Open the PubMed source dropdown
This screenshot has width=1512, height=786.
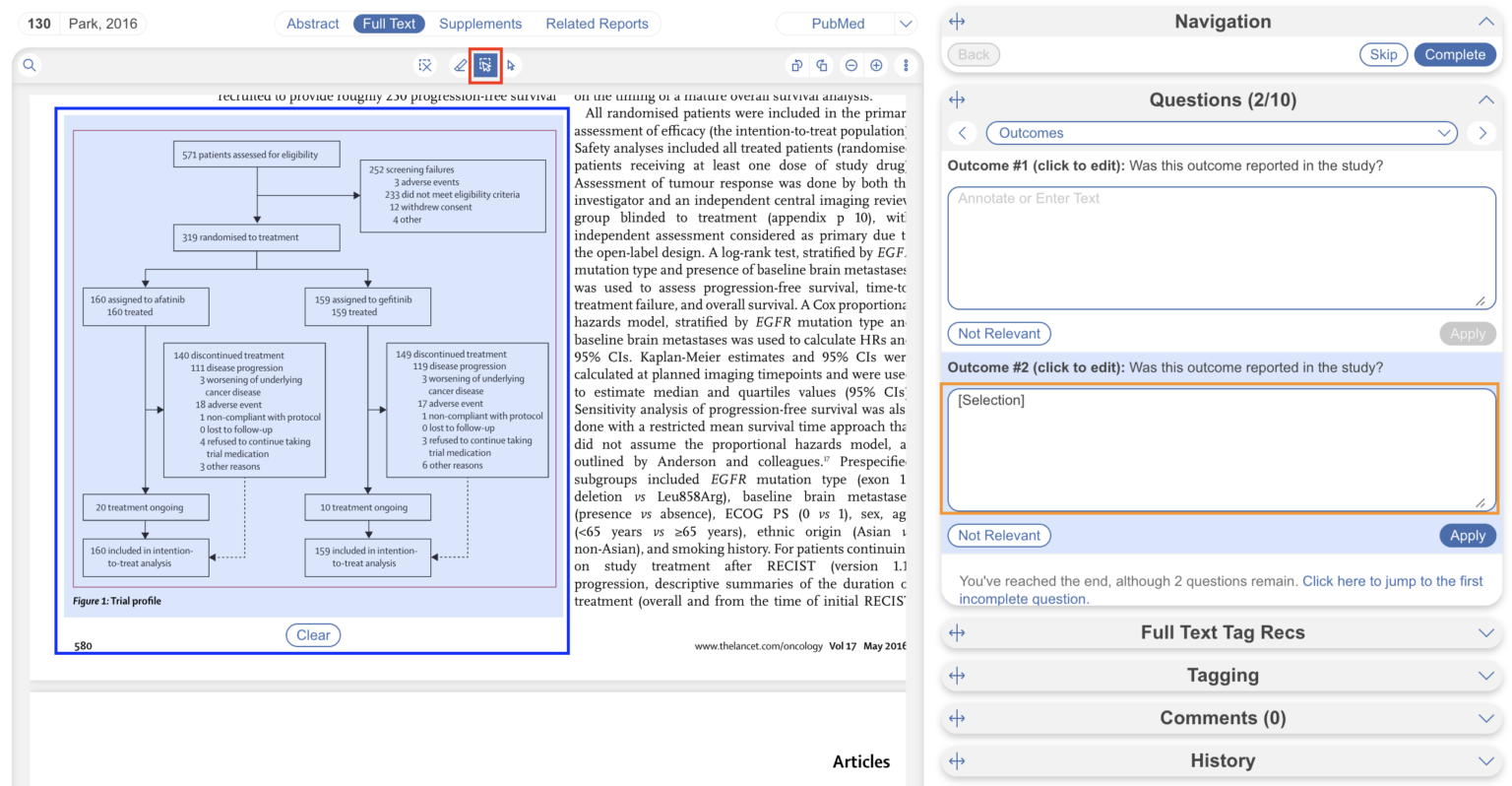pyautogui.click(x=905, y=23)
